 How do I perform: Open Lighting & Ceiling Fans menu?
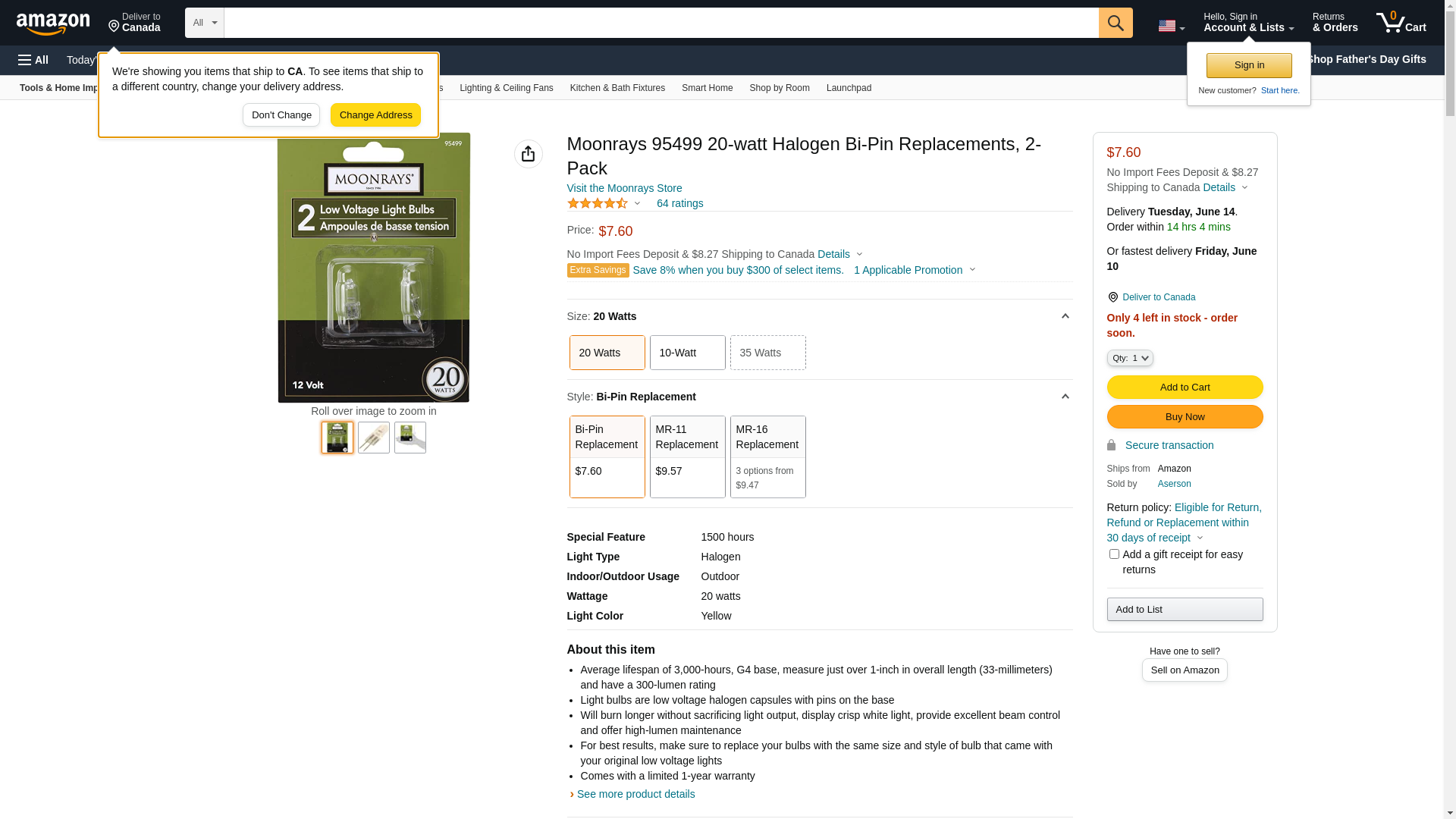point(506,88)
